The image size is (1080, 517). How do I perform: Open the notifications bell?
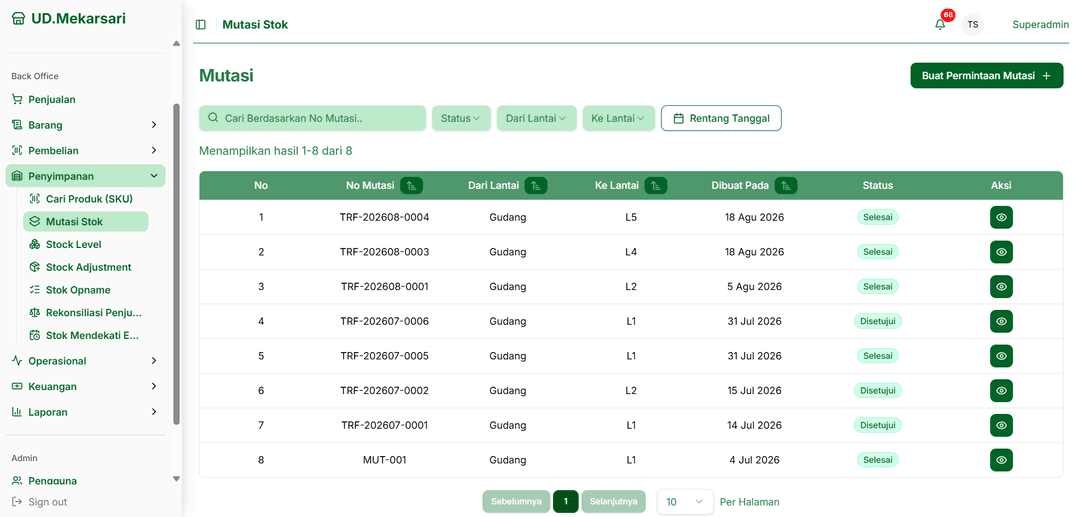click(x=940, y=25)
